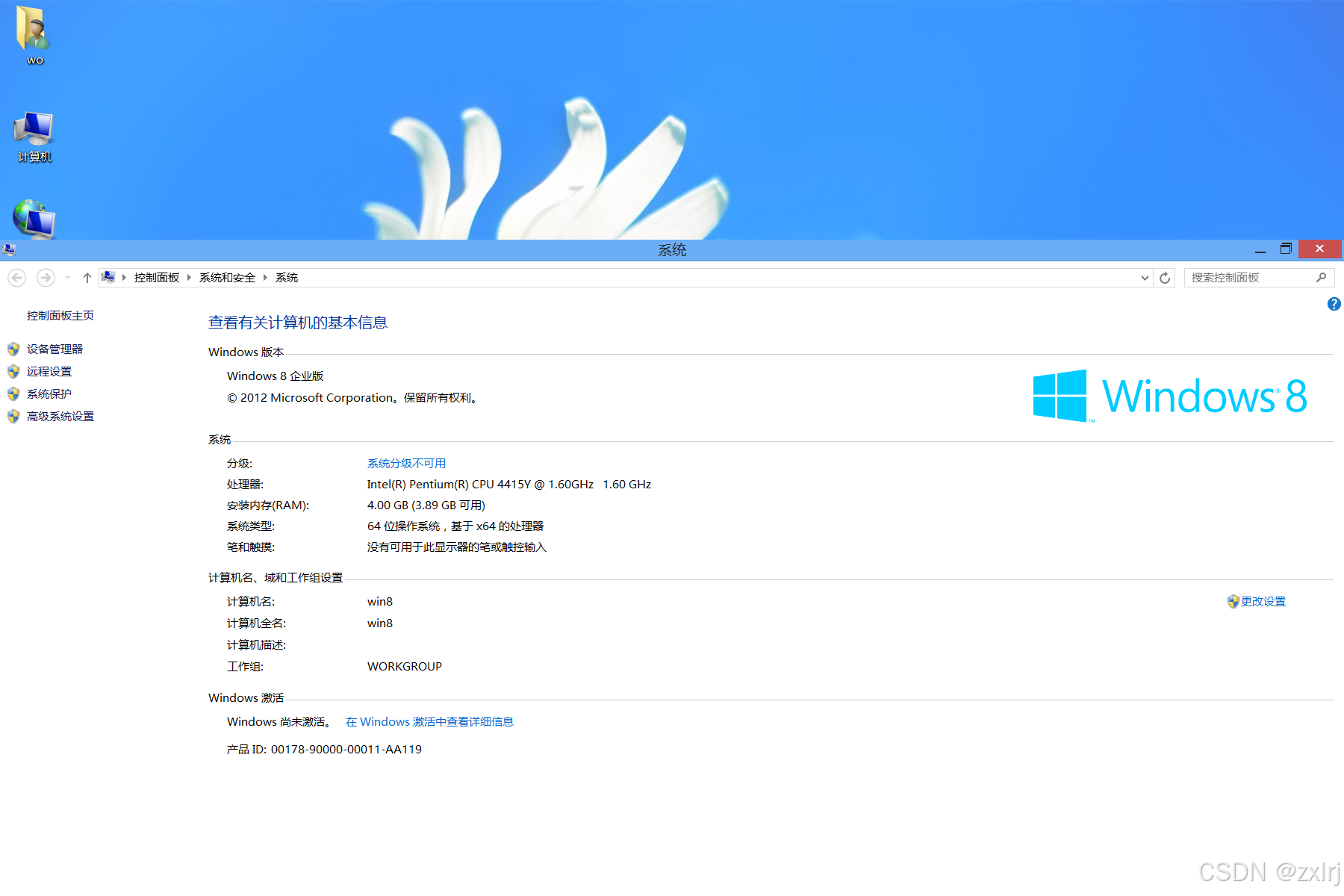Open help with the blue question mark
The image size is (1344, 896).
coord(1334,304)
